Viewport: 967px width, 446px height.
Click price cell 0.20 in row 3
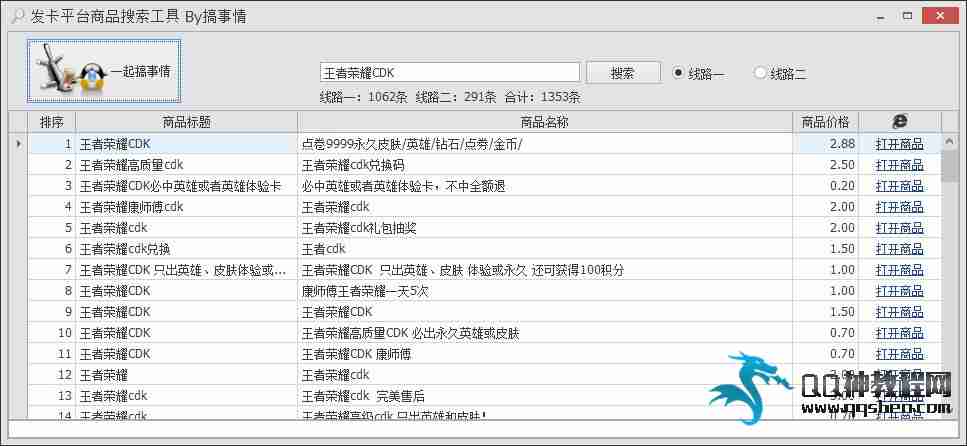coord(826,186)
